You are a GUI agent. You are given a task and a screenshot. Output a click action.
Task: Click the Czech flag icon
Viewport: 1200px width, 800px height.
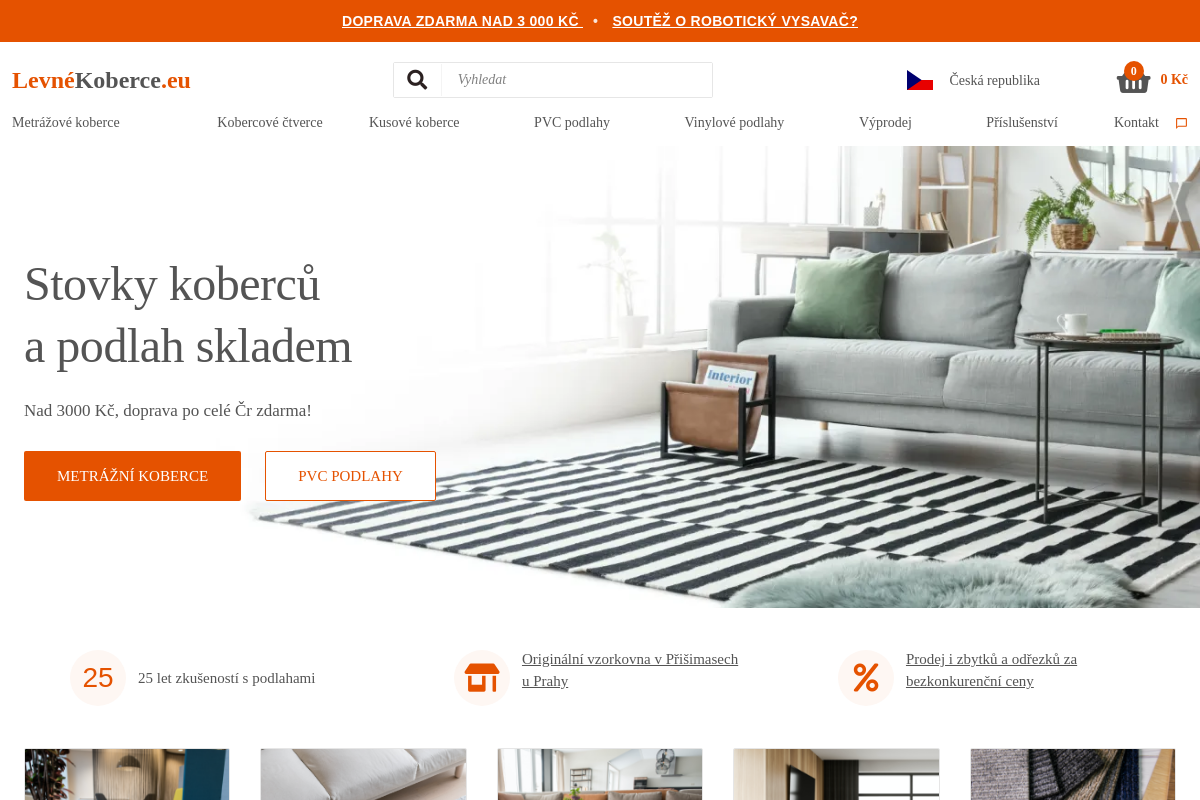click(920, 80)
